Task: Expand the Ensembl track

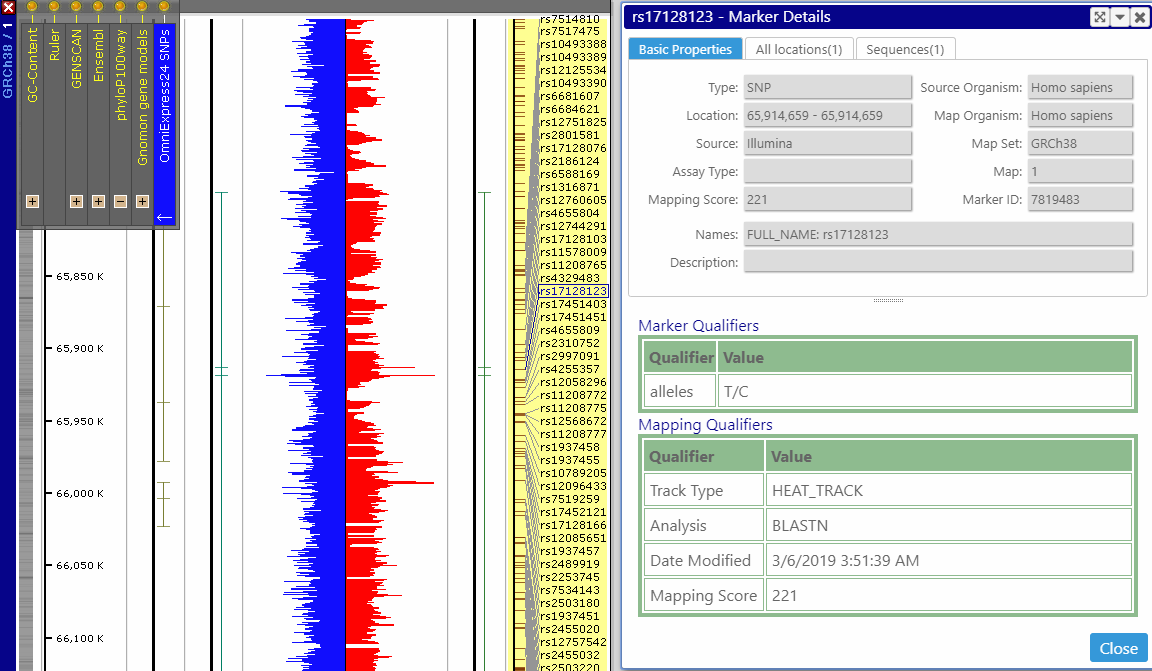Action: click(x=98, y=201)
